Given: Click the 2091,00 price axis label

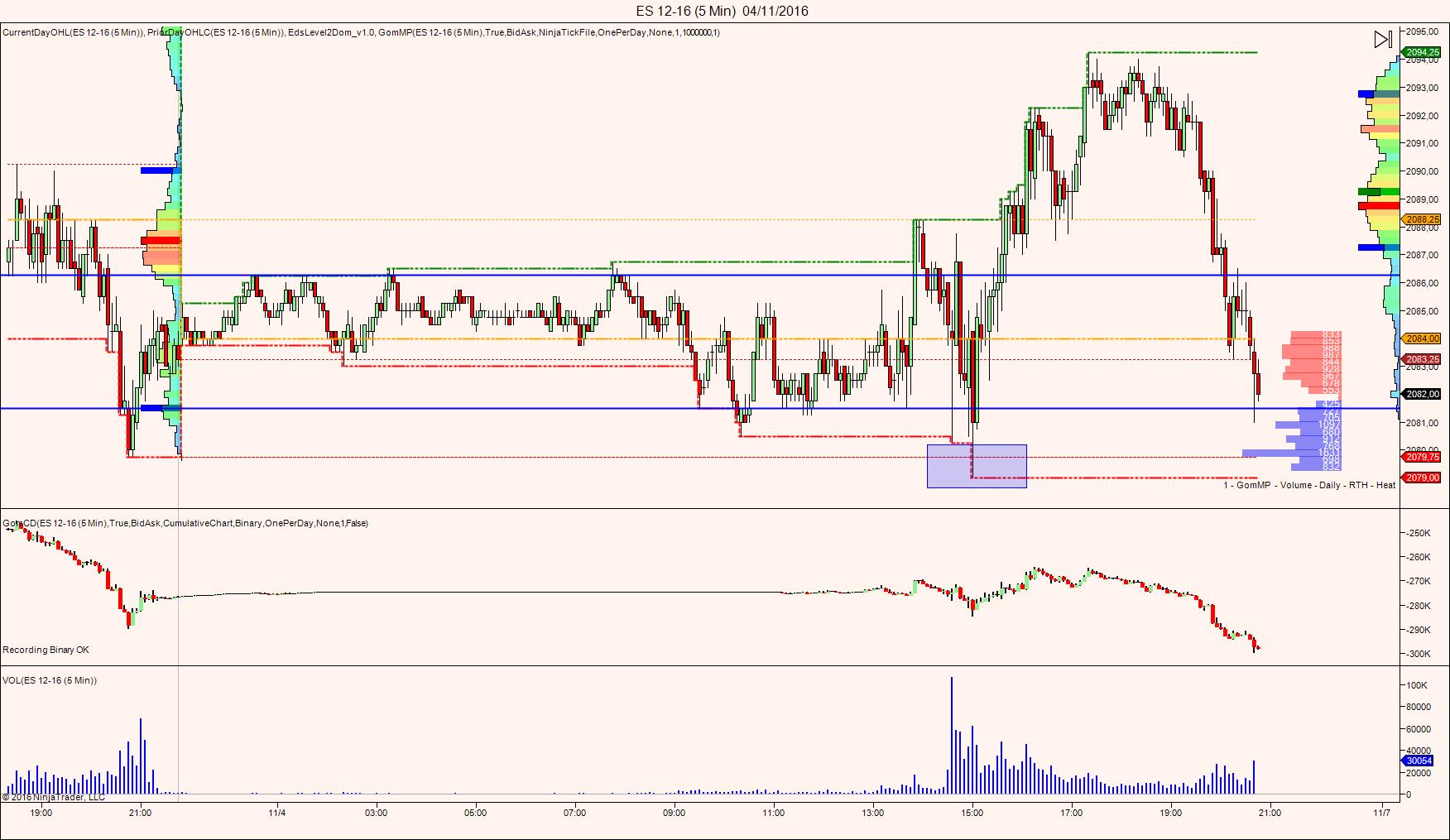Looking at the screenshot, I should click(x=1422, y=143).
